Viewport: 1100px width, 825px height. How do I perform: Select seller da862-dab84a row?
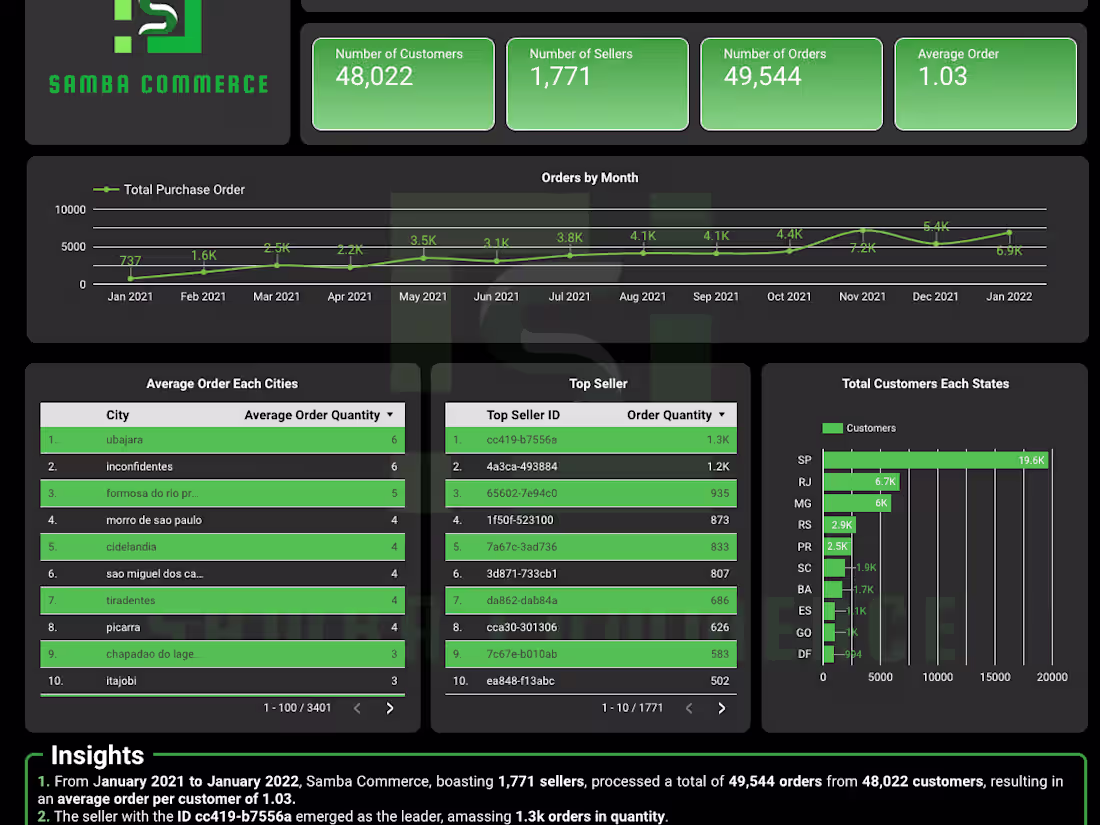591,601
